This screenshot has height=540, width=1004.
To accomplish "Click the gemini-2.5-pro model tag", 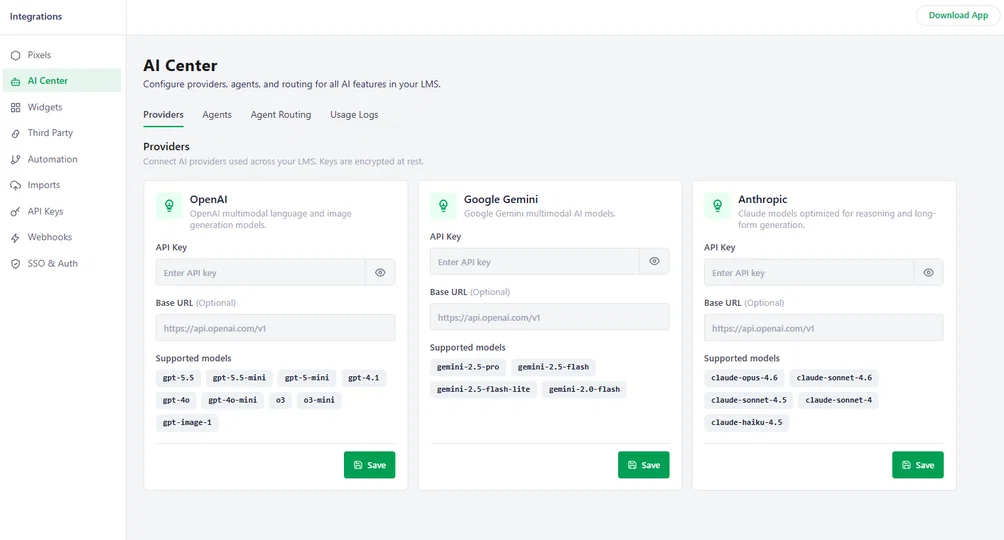I will click(x=468, y=367).
